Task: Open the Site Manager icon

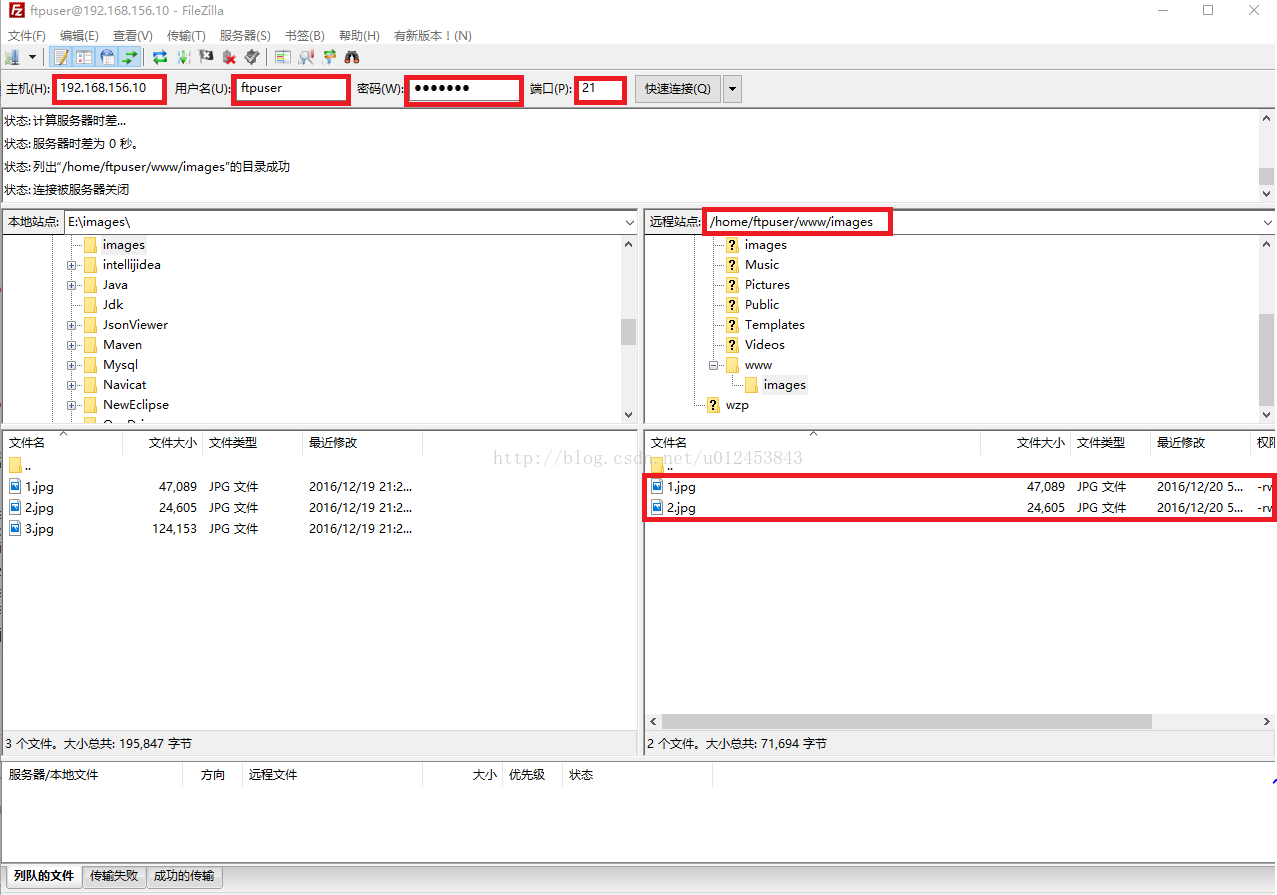Action: pyautogui.click(x=12, y=57)
